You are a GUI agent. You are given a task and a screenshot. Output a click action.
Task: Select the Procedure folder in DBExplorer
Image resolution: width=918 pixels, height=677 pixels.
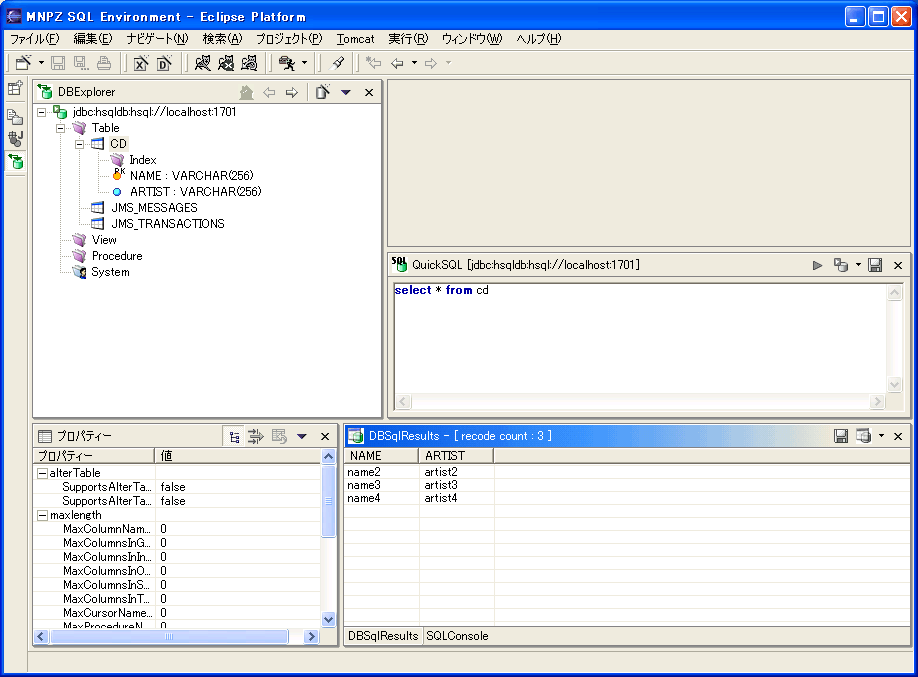click(117, 256)
